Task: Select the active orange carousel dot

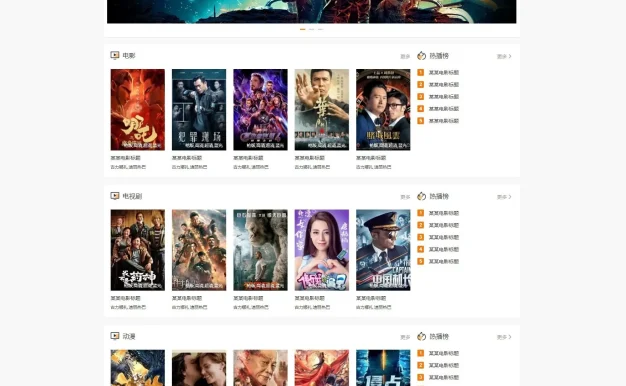Action: pyautogui.click(x=303, y=29)
